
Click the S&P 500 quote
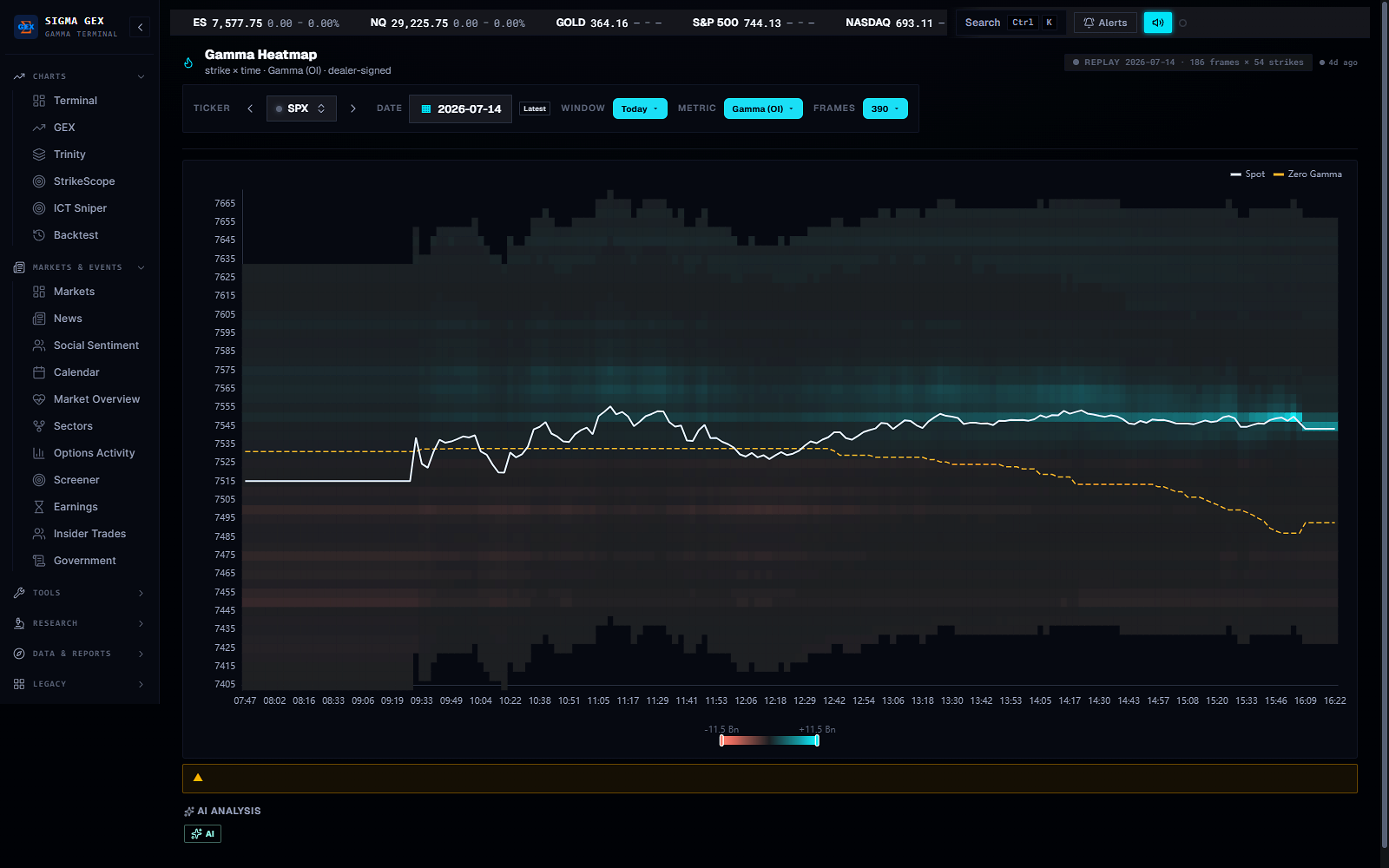(x=754, y=23)
